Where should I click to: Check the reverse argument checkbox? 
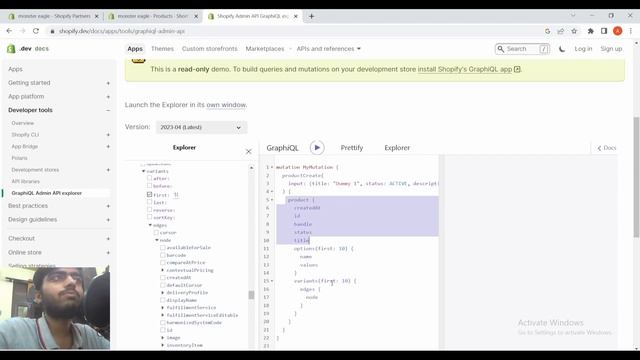149,210
